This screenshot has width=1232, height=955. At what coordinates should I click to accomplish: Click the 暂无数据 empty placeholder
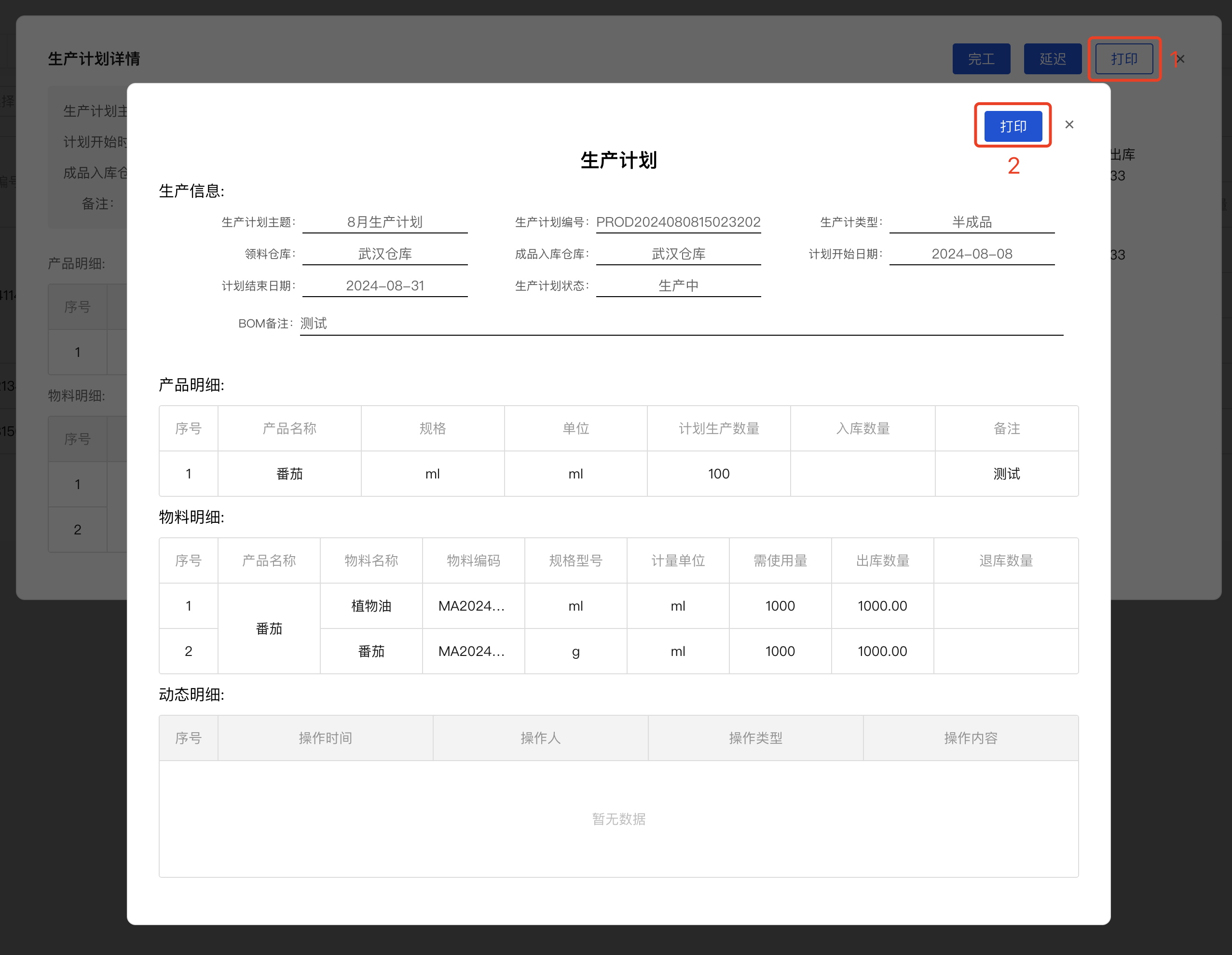pyautogui.click(x=618, y=819)
